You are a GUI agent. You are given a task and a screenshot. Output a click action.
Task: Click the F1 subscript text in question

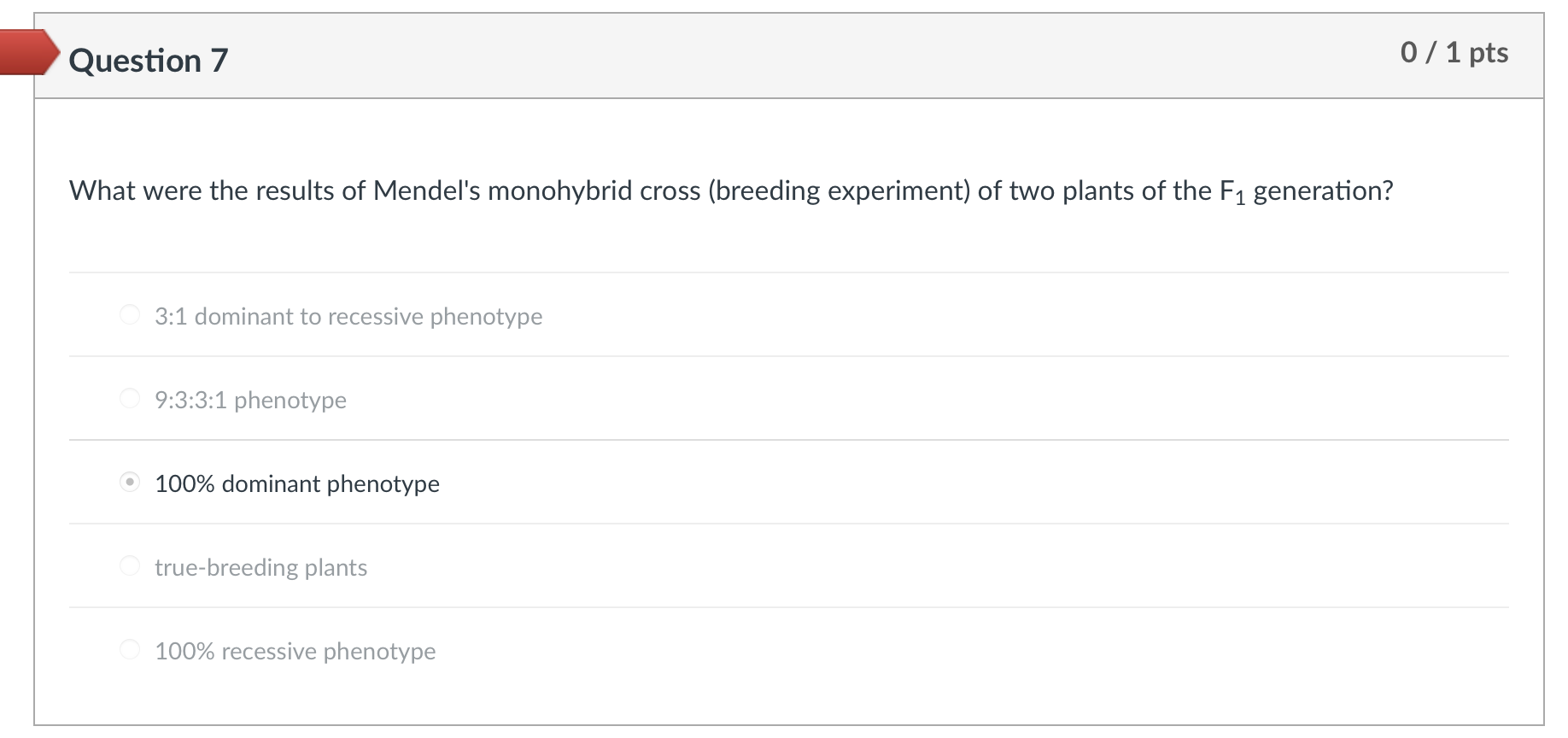1232,192
